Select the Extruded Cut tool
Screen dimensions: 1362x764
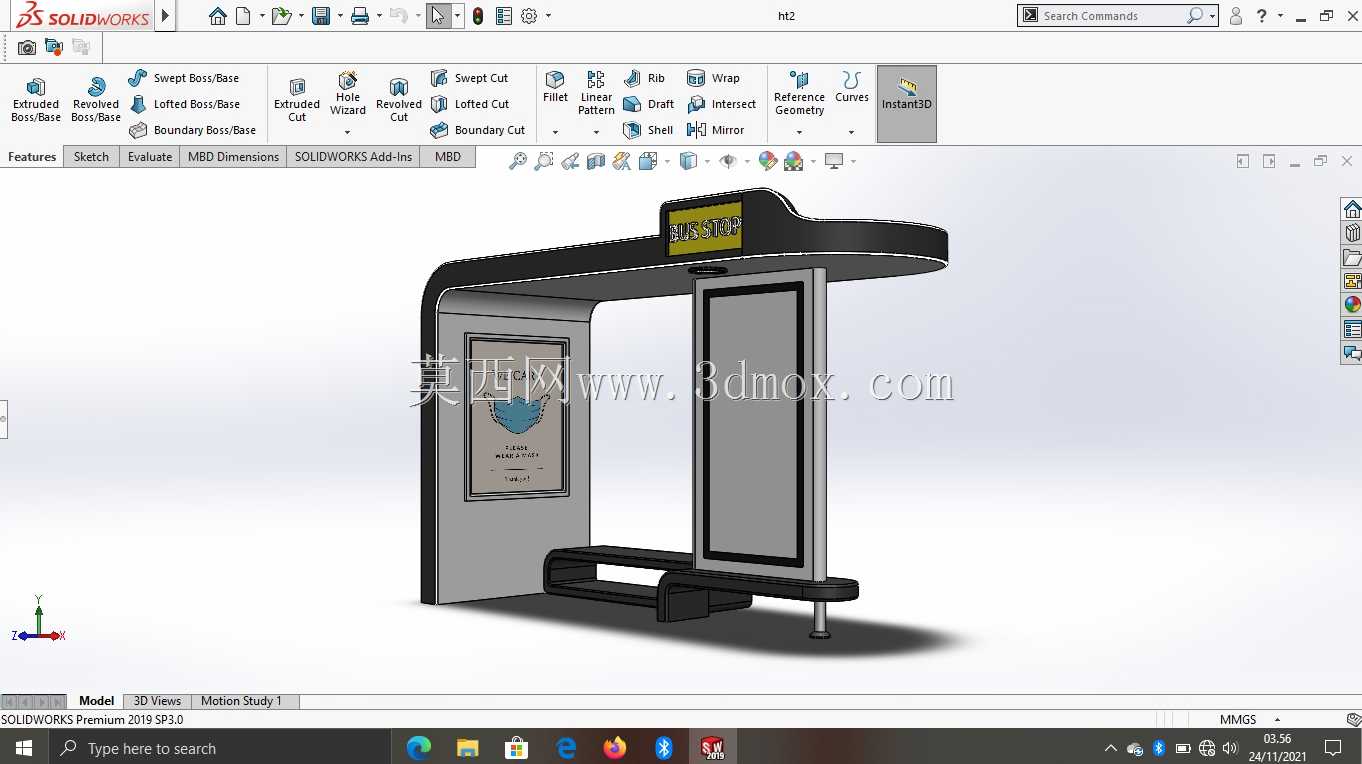click(297, 100)
